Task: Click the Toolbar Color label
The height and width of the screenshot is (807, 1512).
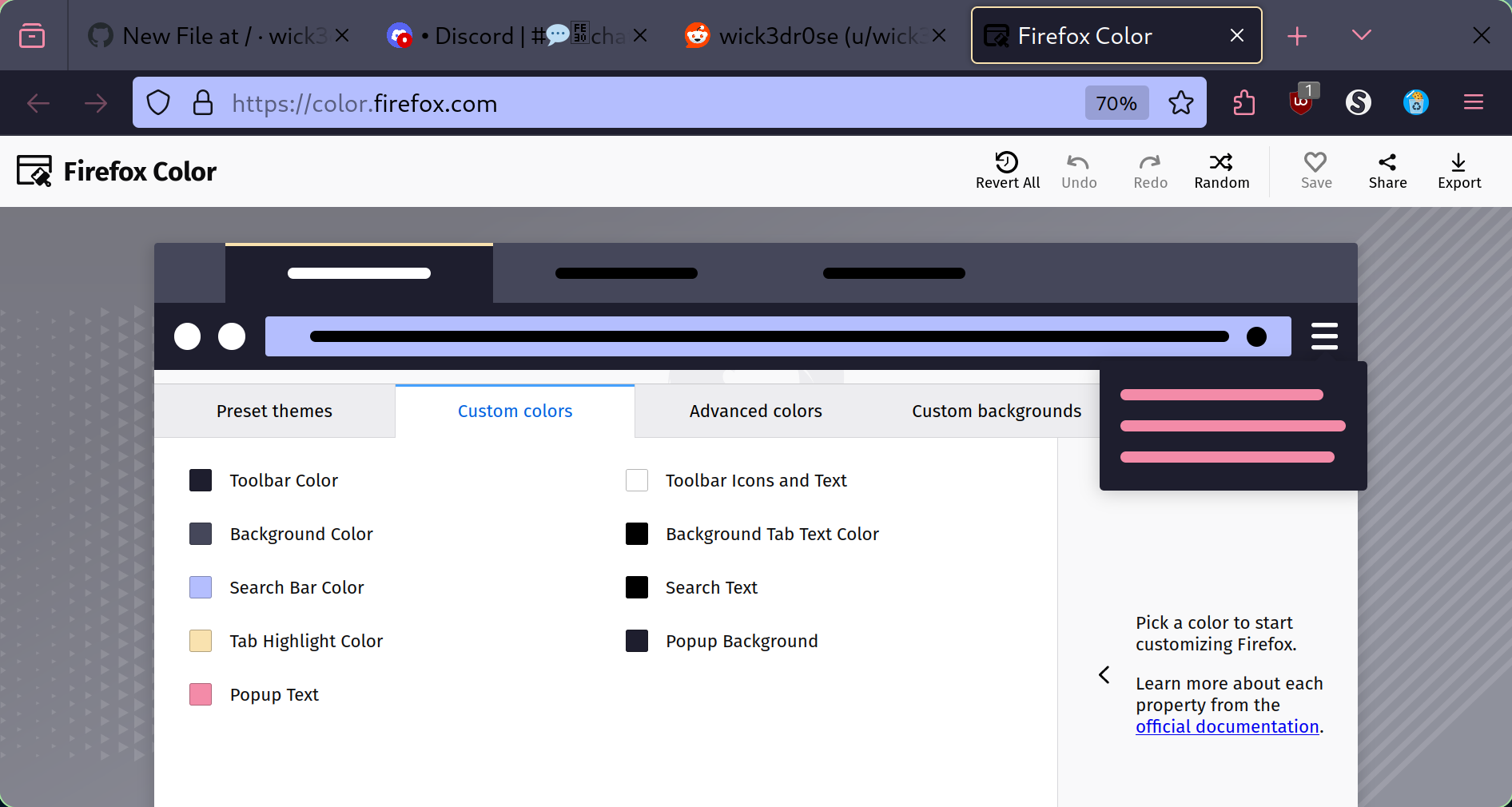Action: [284, 480]
